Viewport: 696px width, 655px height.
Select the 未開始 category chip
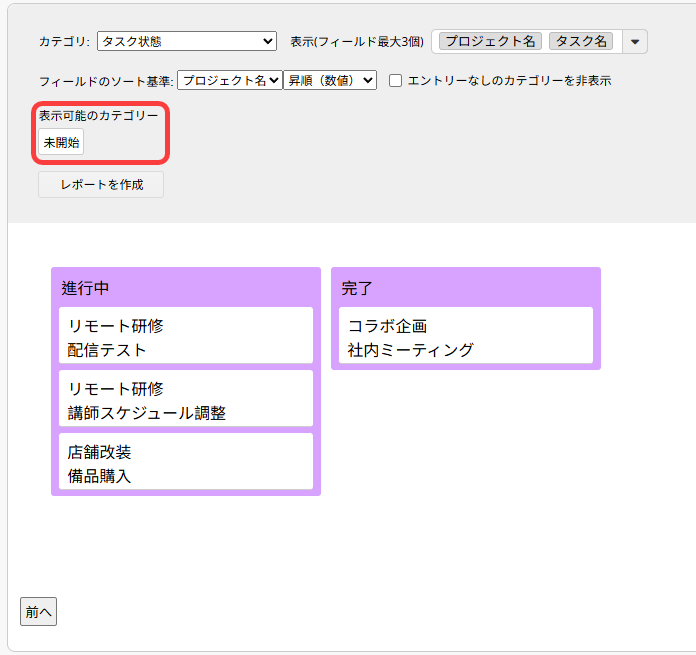[x=61, y=142]
